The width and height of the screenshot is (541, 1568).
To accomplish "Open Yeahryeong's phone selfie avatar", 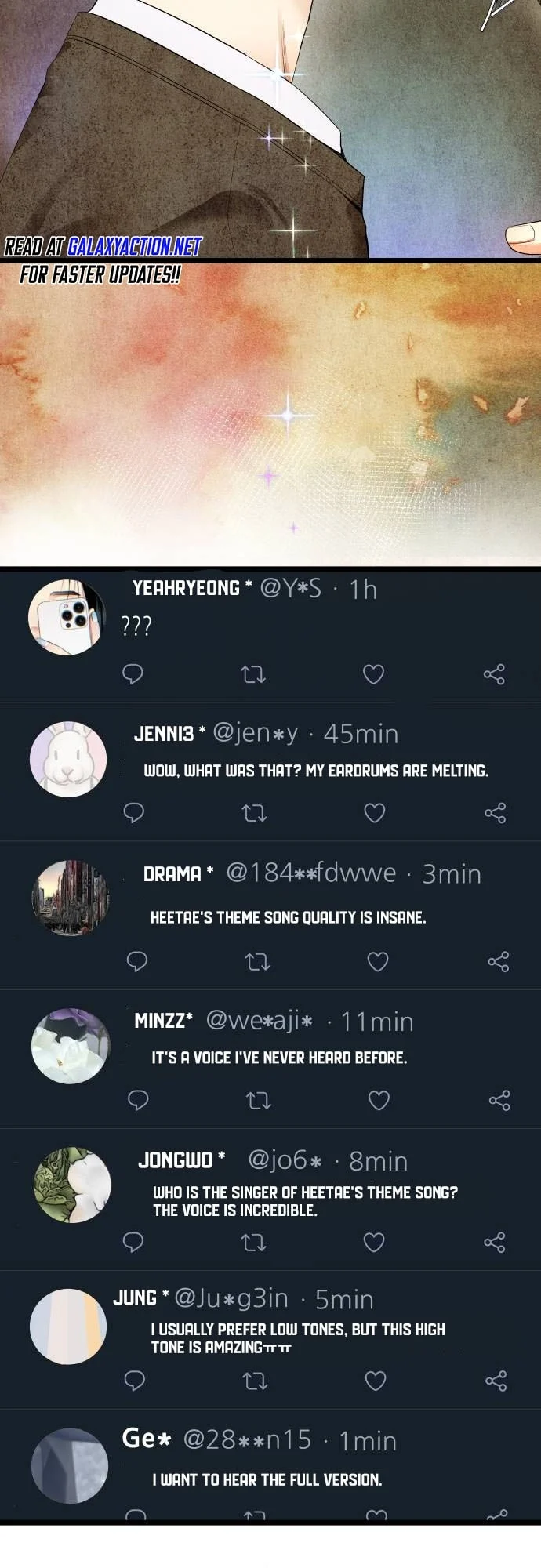I will click(67, 617).
